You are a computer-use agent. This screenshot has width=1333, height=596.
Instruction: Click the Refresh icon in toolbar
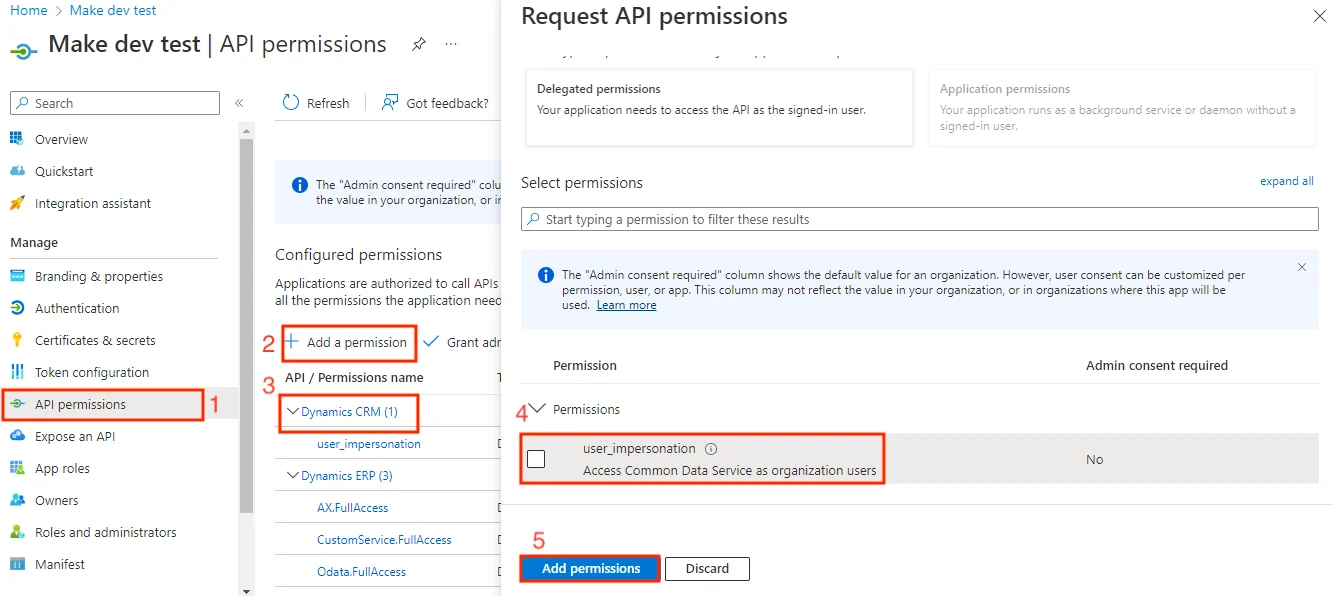[291, 103]
